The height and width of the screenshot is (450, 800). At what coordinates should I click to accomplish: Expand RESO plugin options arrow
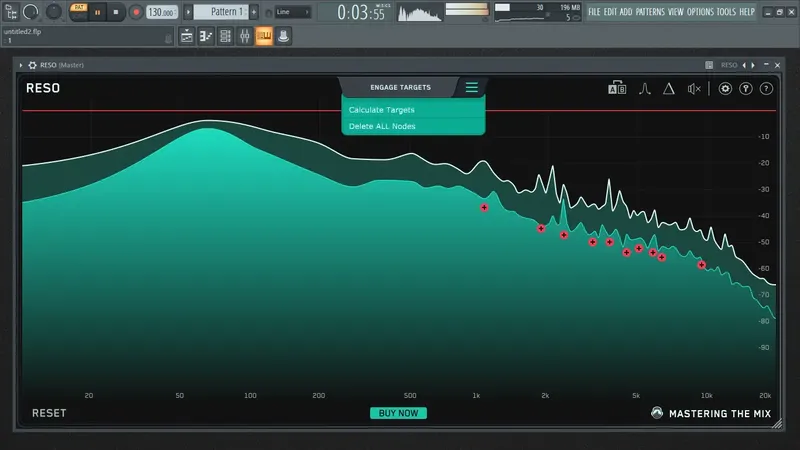point(21,65)
